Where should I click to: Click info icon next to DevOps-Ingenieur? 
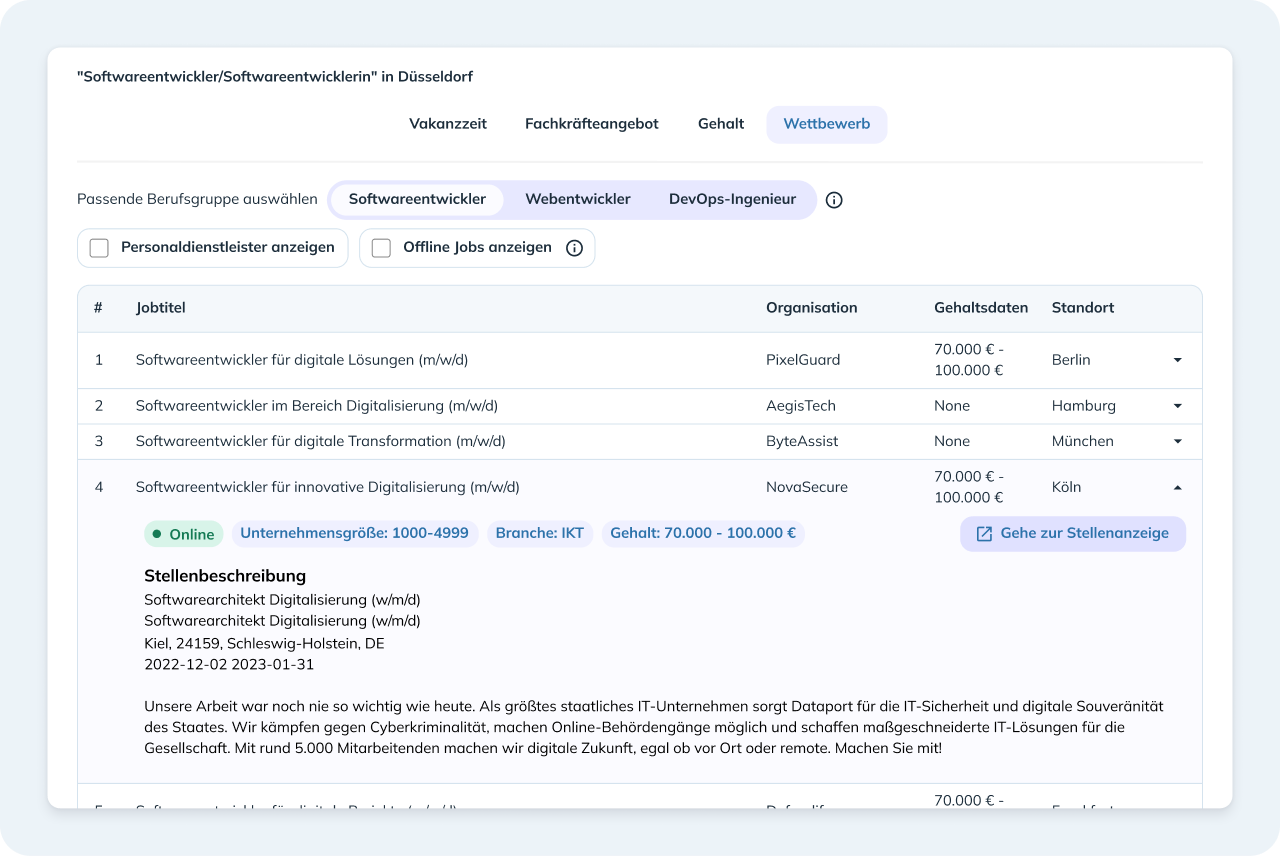click(x=834, y=200)
